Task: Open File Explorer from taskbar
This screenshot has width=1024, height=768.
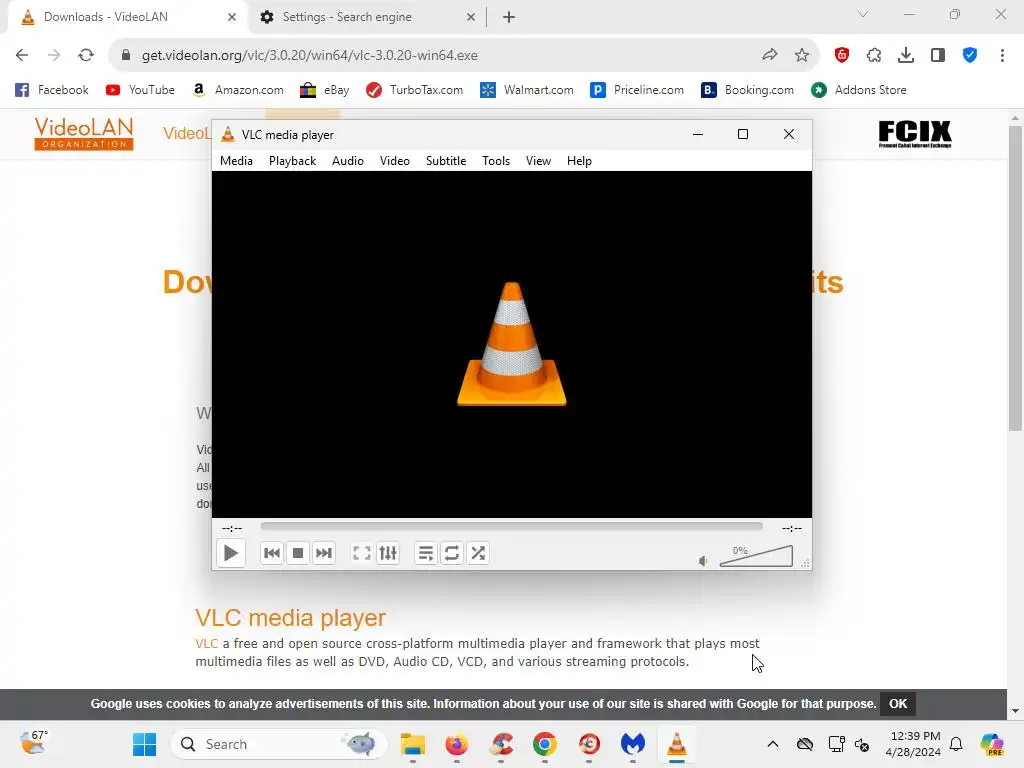Action: [413, 744]
